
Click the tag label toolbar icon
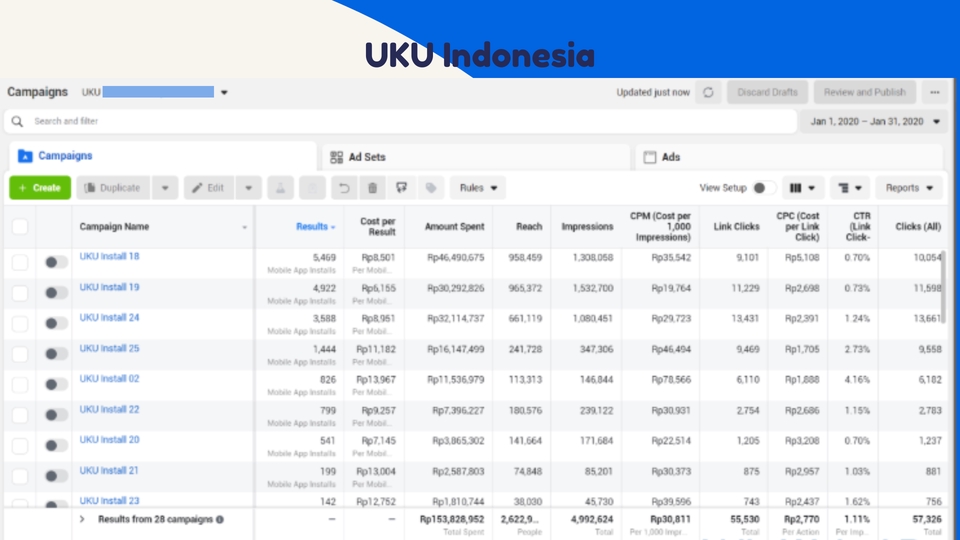431,188
